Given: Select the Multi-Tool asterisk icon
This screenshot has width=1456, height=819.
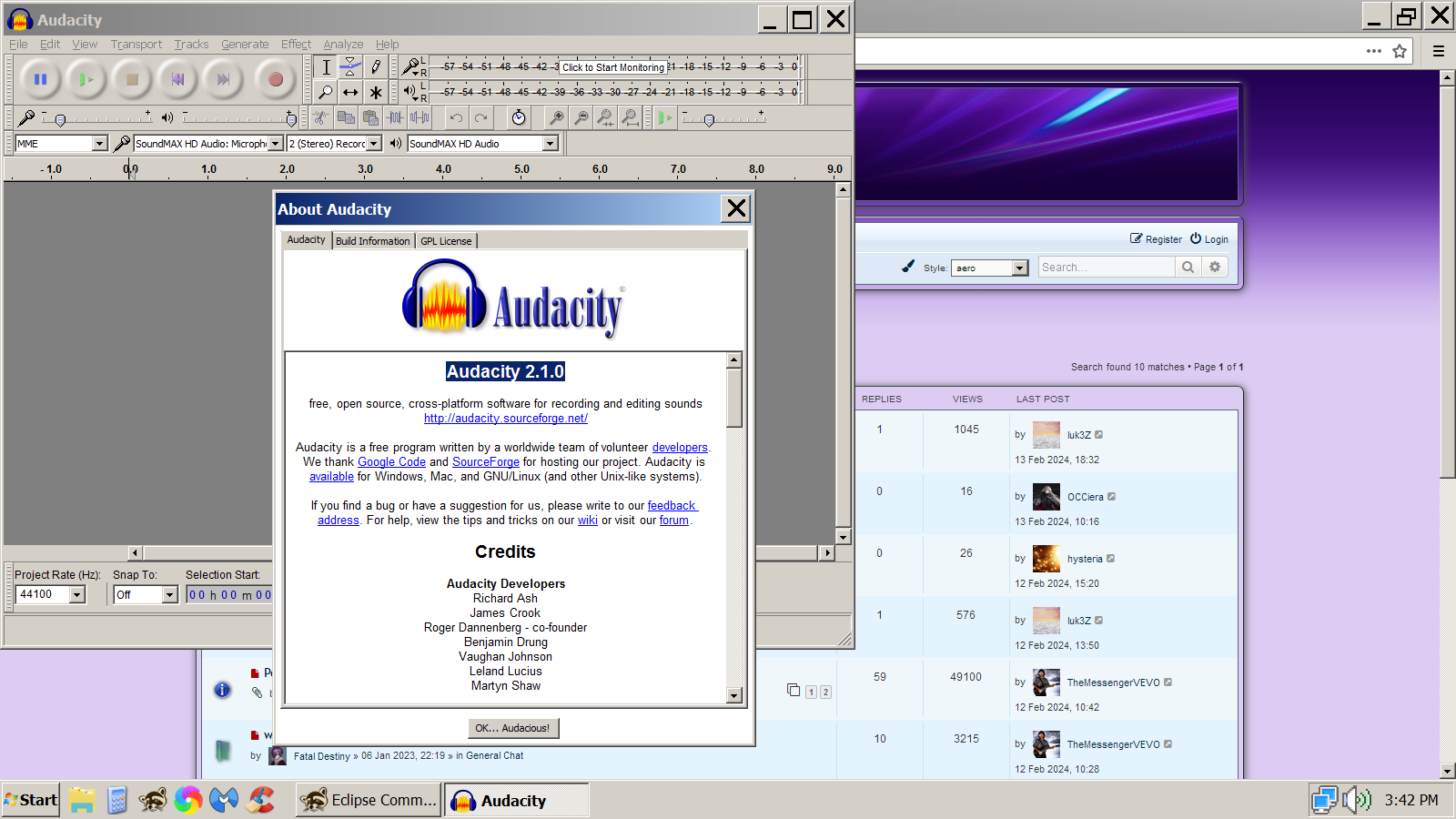Looking at the screenshot, I should [x=375, y=92].
